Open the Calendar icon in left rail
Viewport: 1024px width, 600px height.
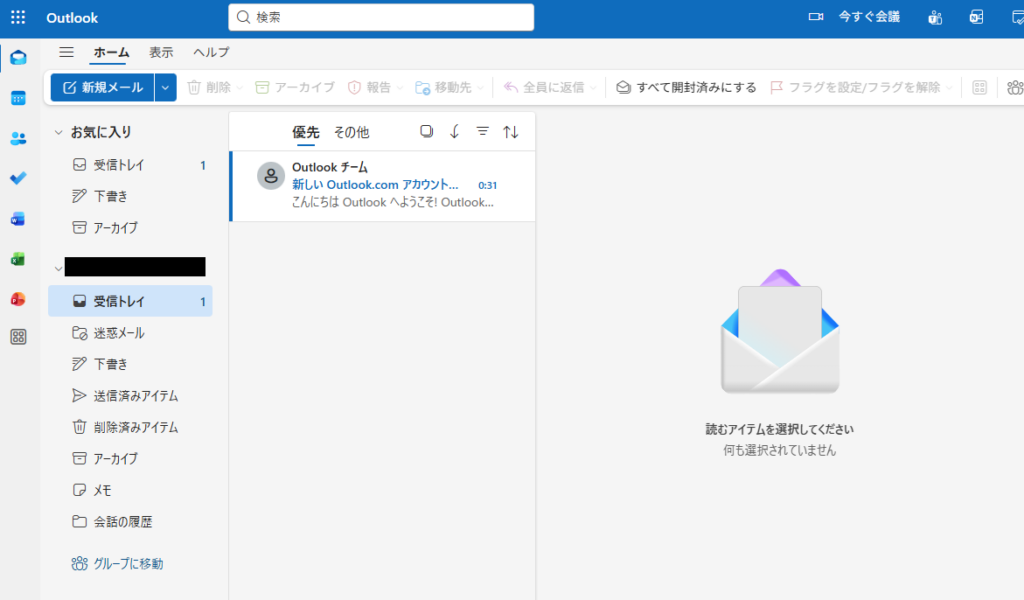coord(18,98)
